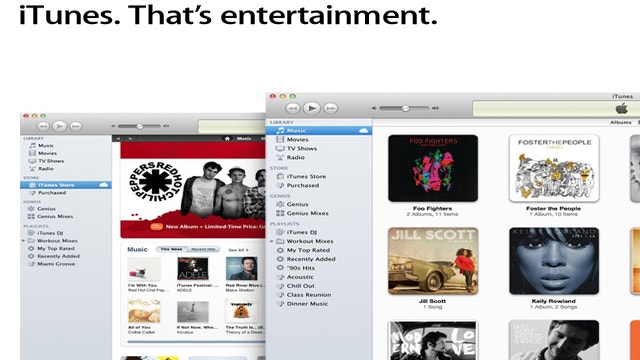The height and width of the screenshot is (360, 640).
Task: Click store Home icon in back window
Action: coord(227,139)
